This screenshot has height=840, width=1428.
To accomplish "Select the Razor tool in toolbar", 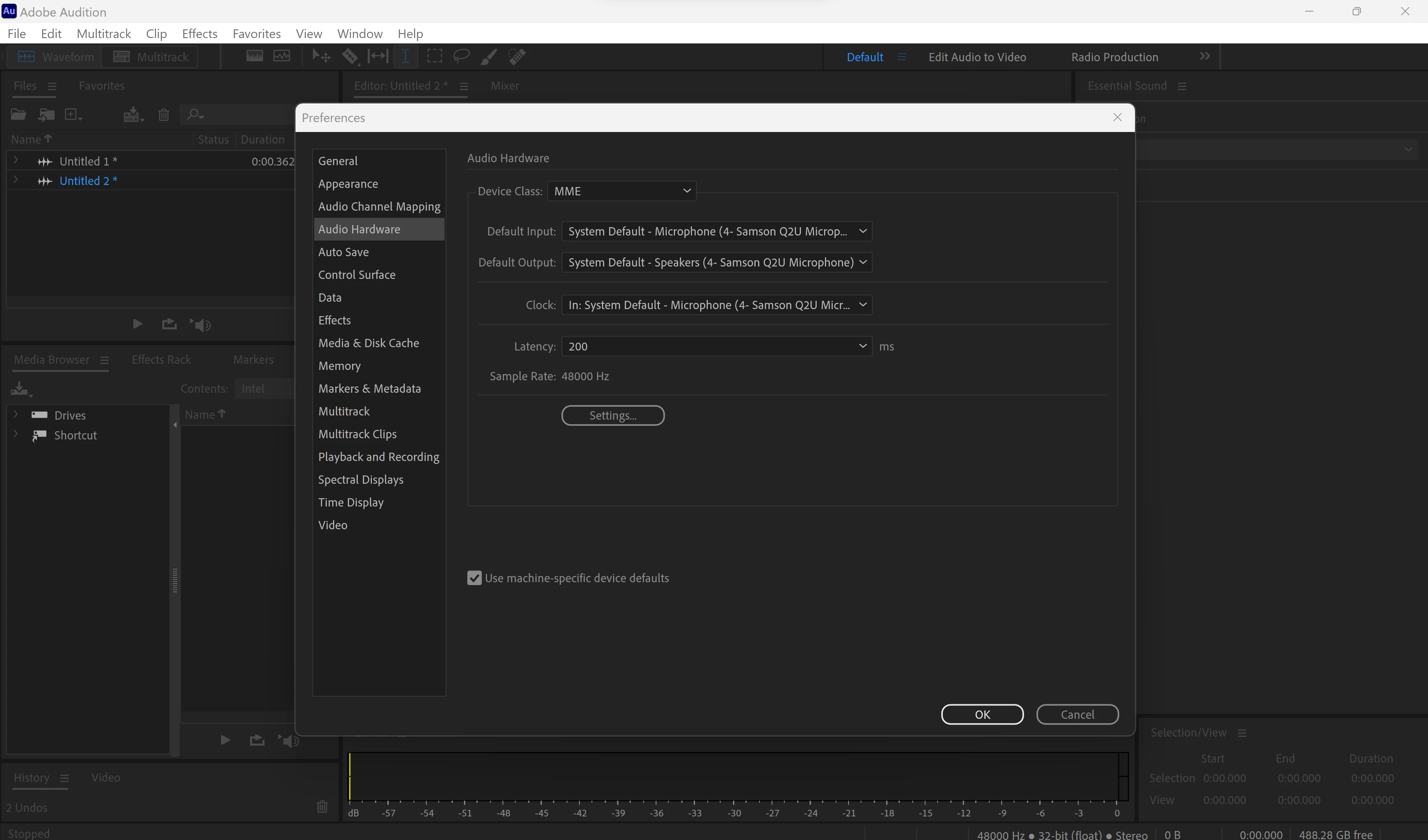I will pyautogui.click(x=350, y=56).
